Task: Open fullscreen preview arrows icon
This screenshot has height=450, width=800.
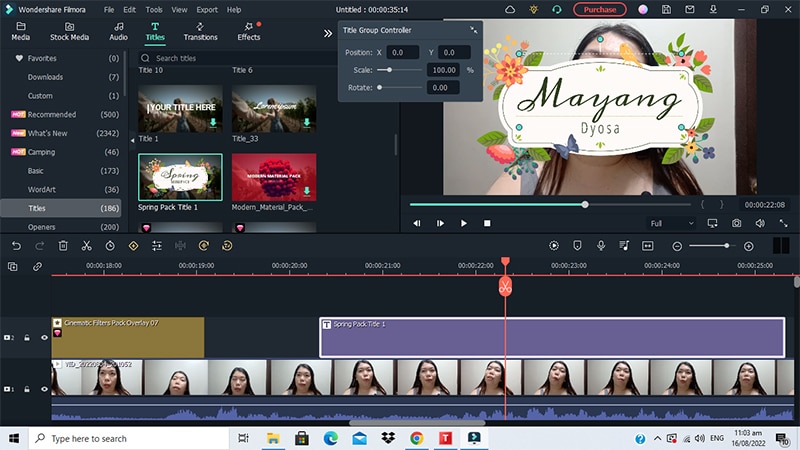Action: 784,223
